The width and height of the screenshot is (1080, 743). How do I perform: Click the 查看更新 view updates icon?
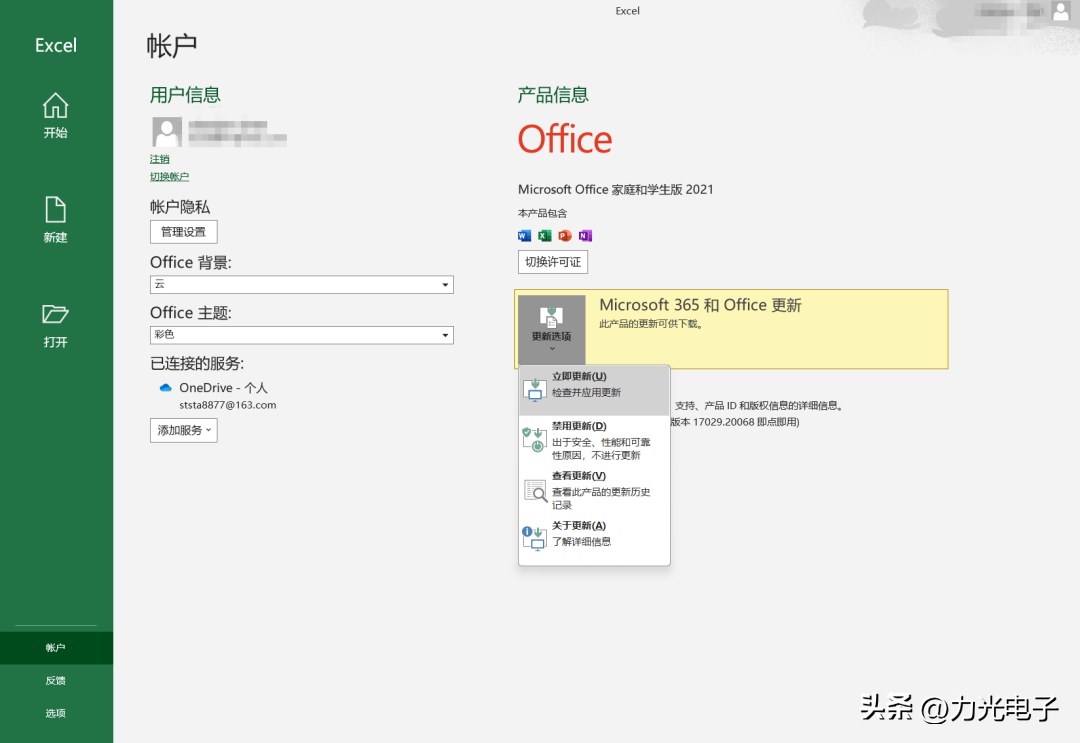click(x=535, y=490)
